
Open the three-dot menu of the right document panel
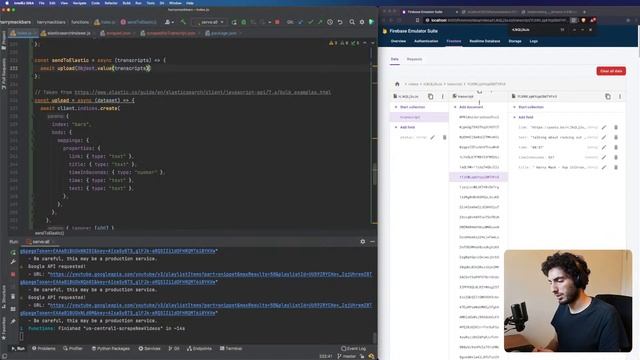tap(620, 97)
